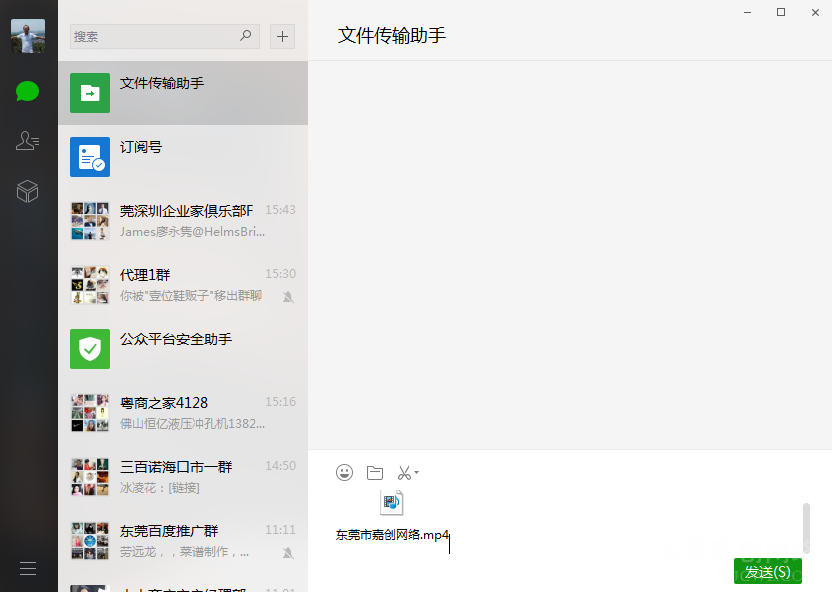Viewport: 832px width, 592px height.
Task: Focus the 搜索 search field
Action: [164, 37]
